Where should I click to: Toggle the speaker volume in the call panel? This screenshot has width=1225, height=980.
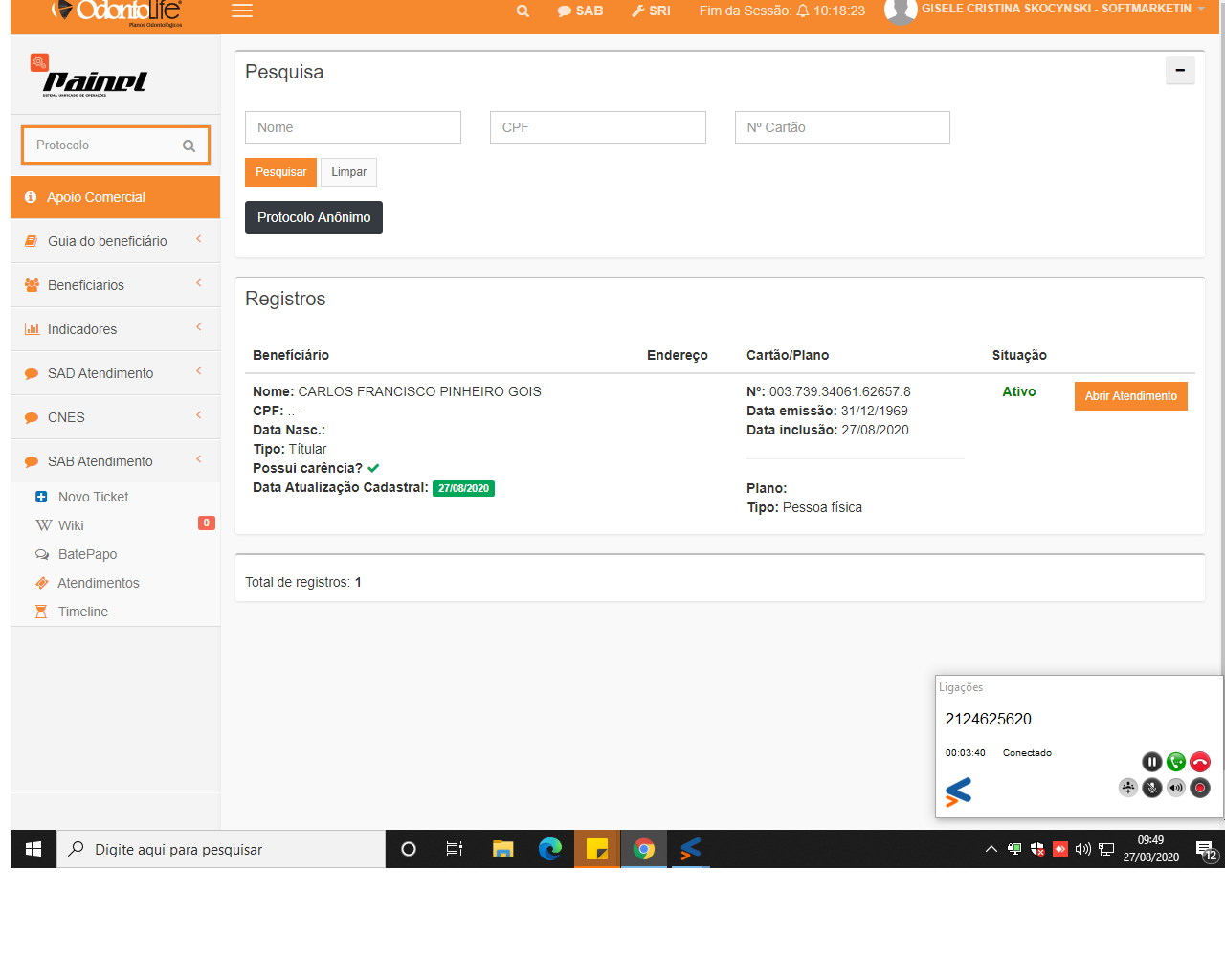[1176, 788]
